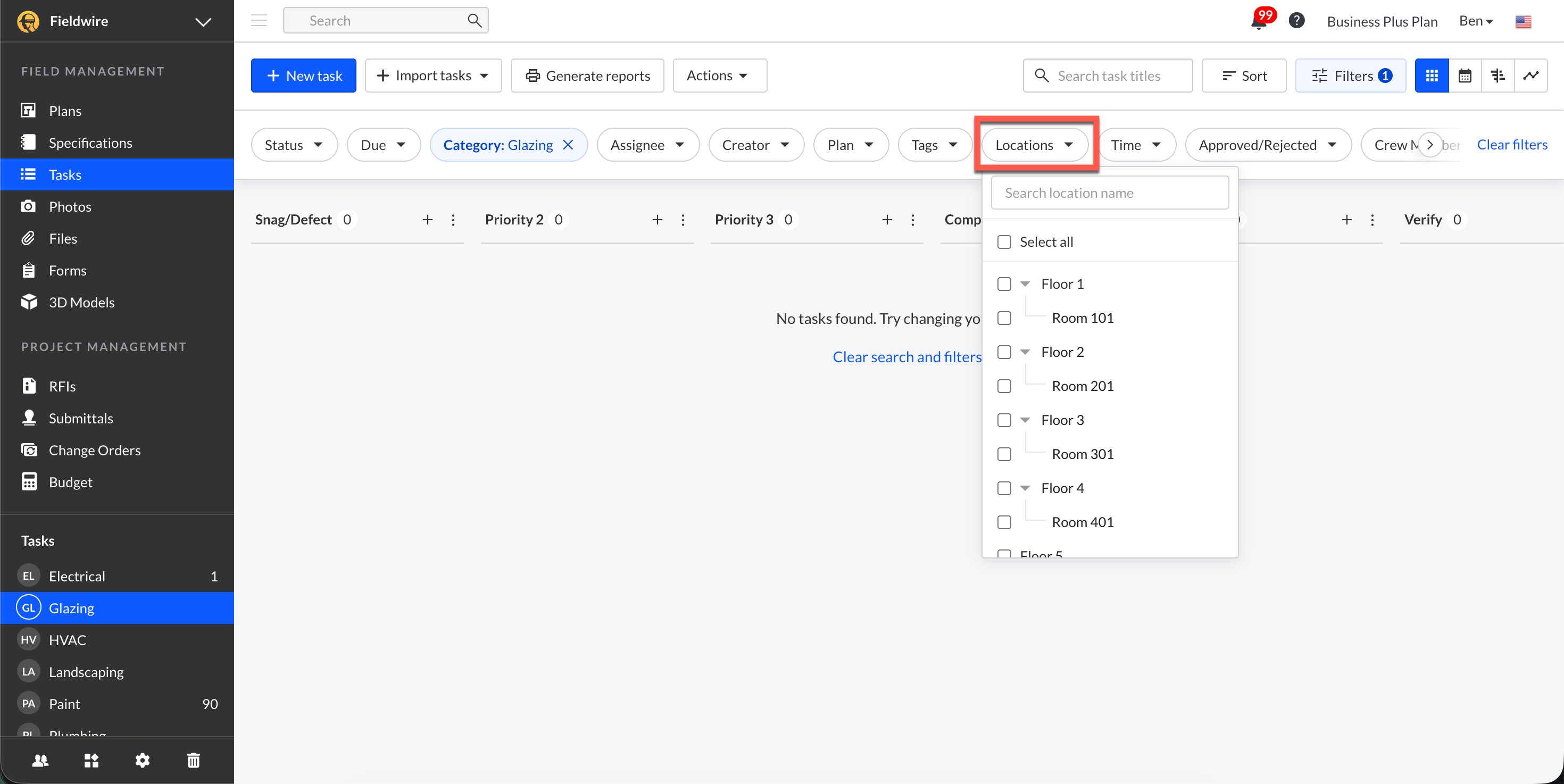Collapse the Floor 3 tree node

point(1025,420)
